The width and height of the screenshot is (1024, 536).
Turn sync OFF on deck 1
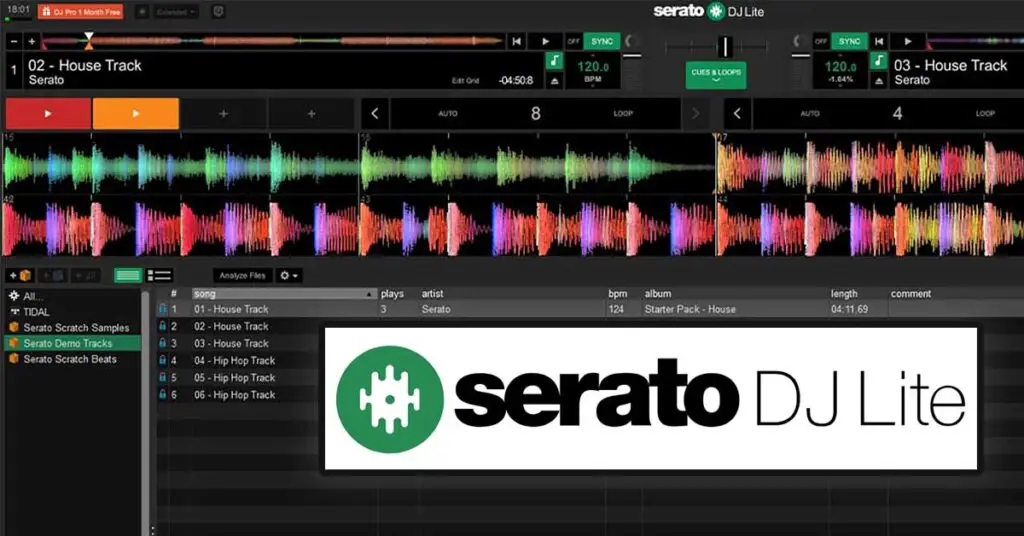[x=573, y=42]
